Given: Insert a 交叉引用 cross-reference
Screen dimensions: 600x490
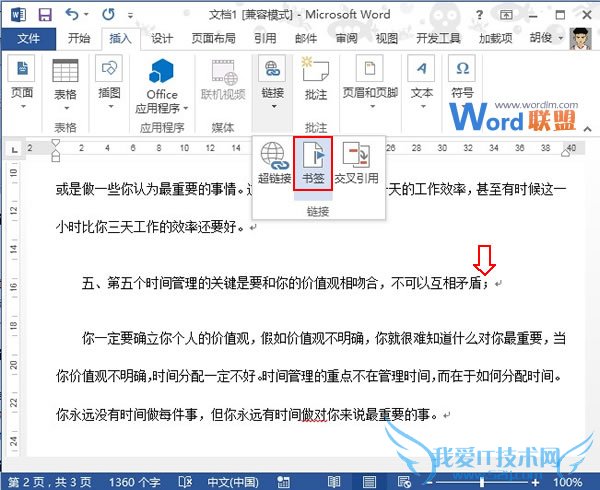Looking at the screenshot, I should (357, 163).
